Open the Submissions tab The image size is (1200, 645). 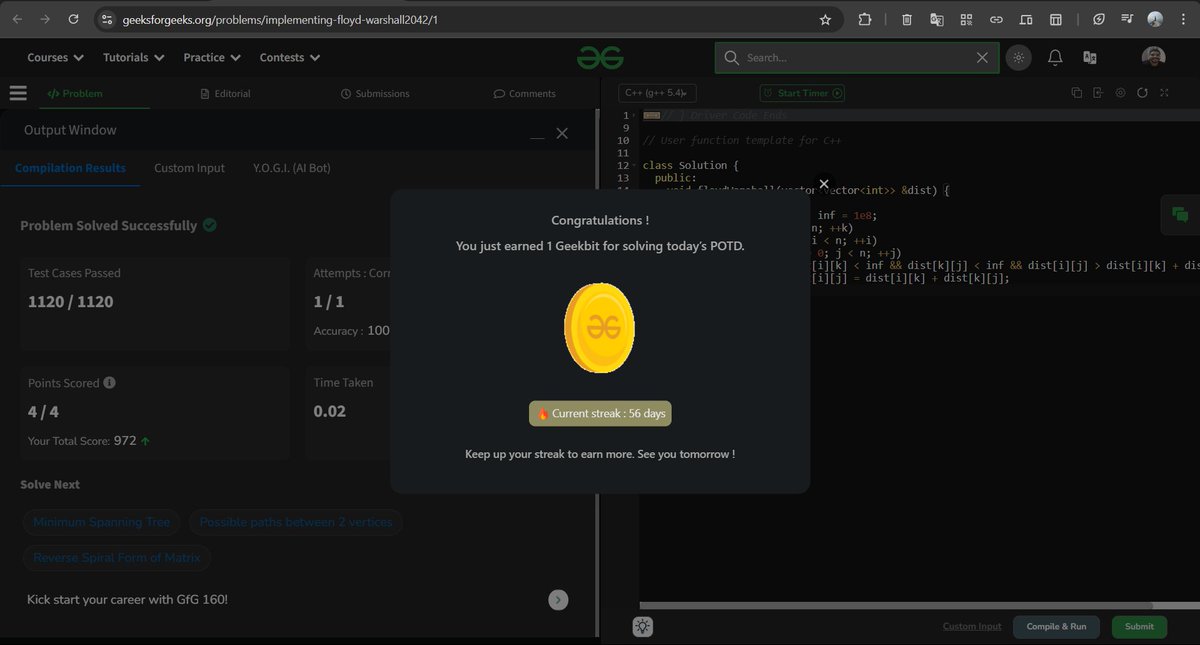pos(375,94)
